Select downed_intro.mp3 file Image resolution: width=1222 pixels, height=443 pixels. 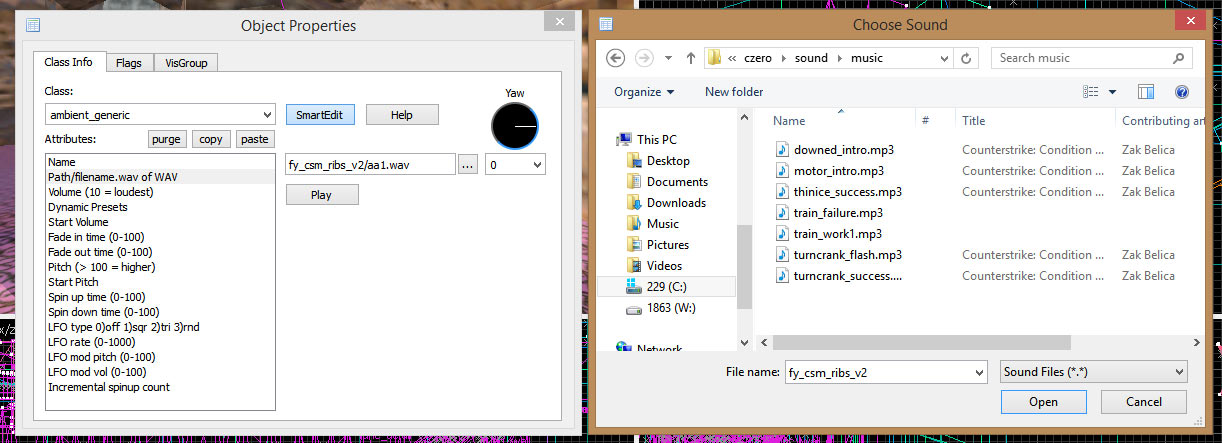click(843, 150)
